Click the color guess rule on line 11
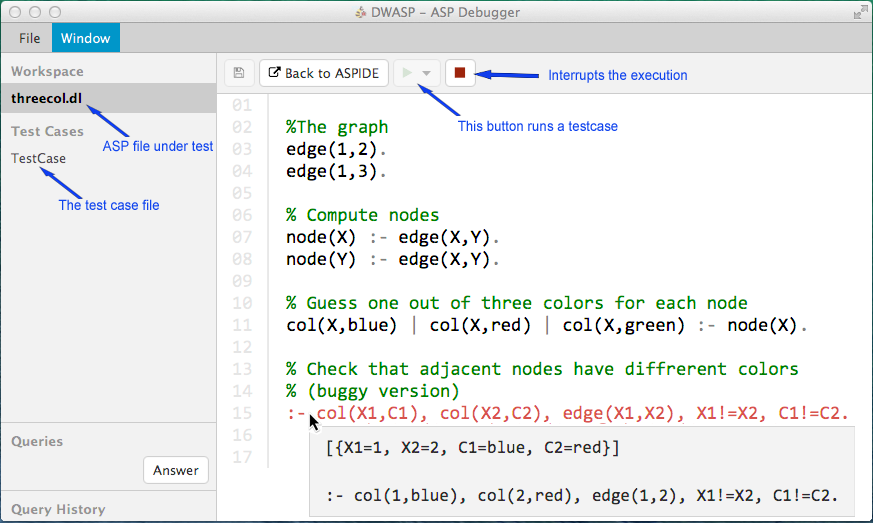Image resolution: width=873 pixels, height=523 pixels. coord(546,325)
